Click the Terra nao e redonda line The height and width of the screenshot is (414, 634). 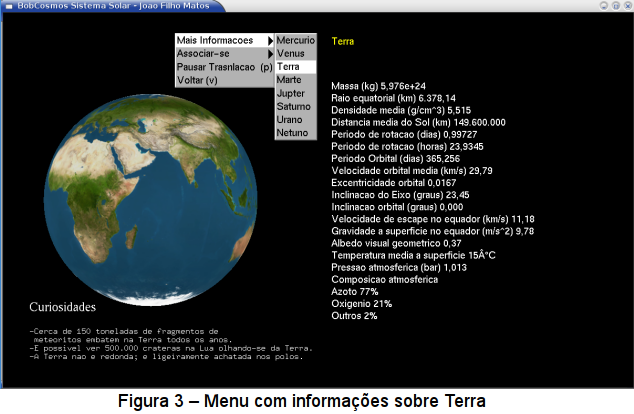pos(166,357)
